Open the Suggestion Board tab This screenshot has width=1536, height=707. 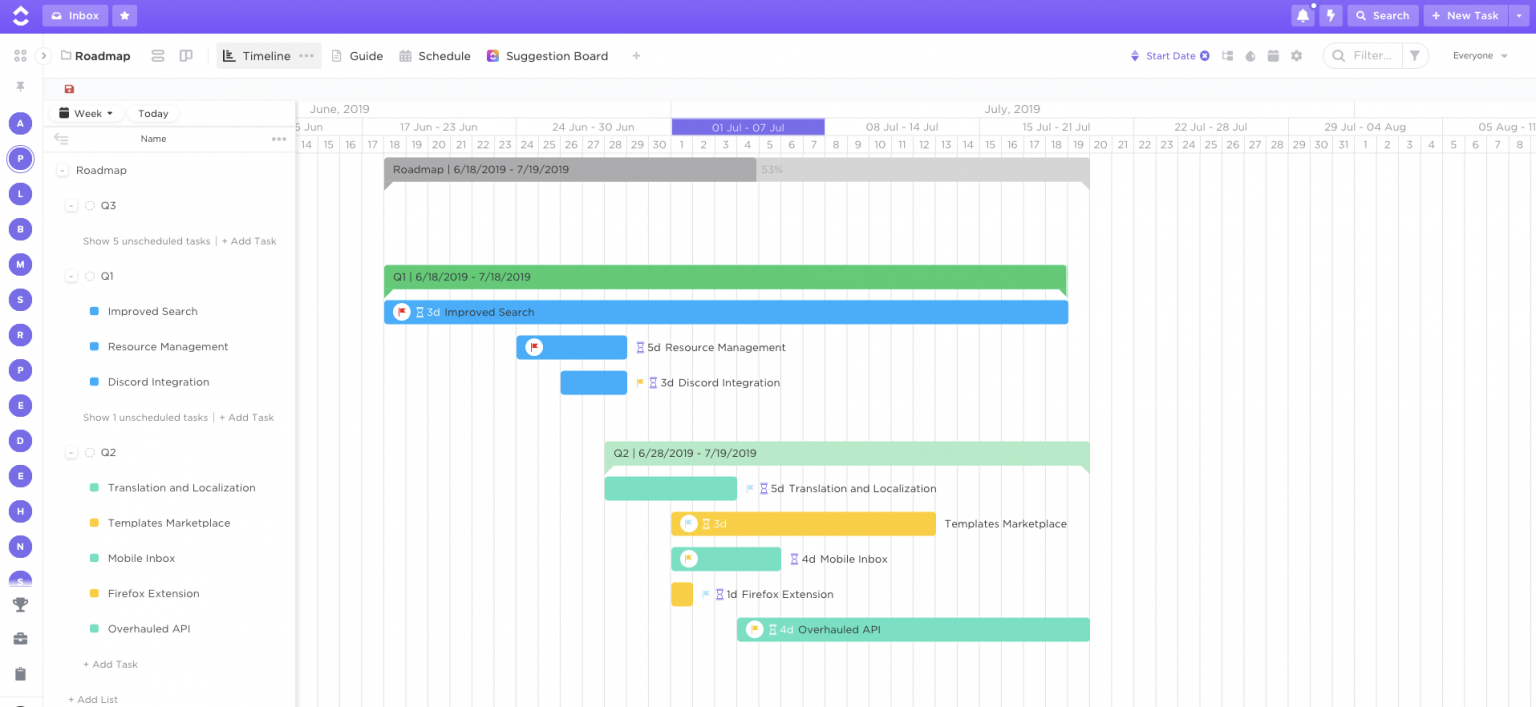click(548, 56)
